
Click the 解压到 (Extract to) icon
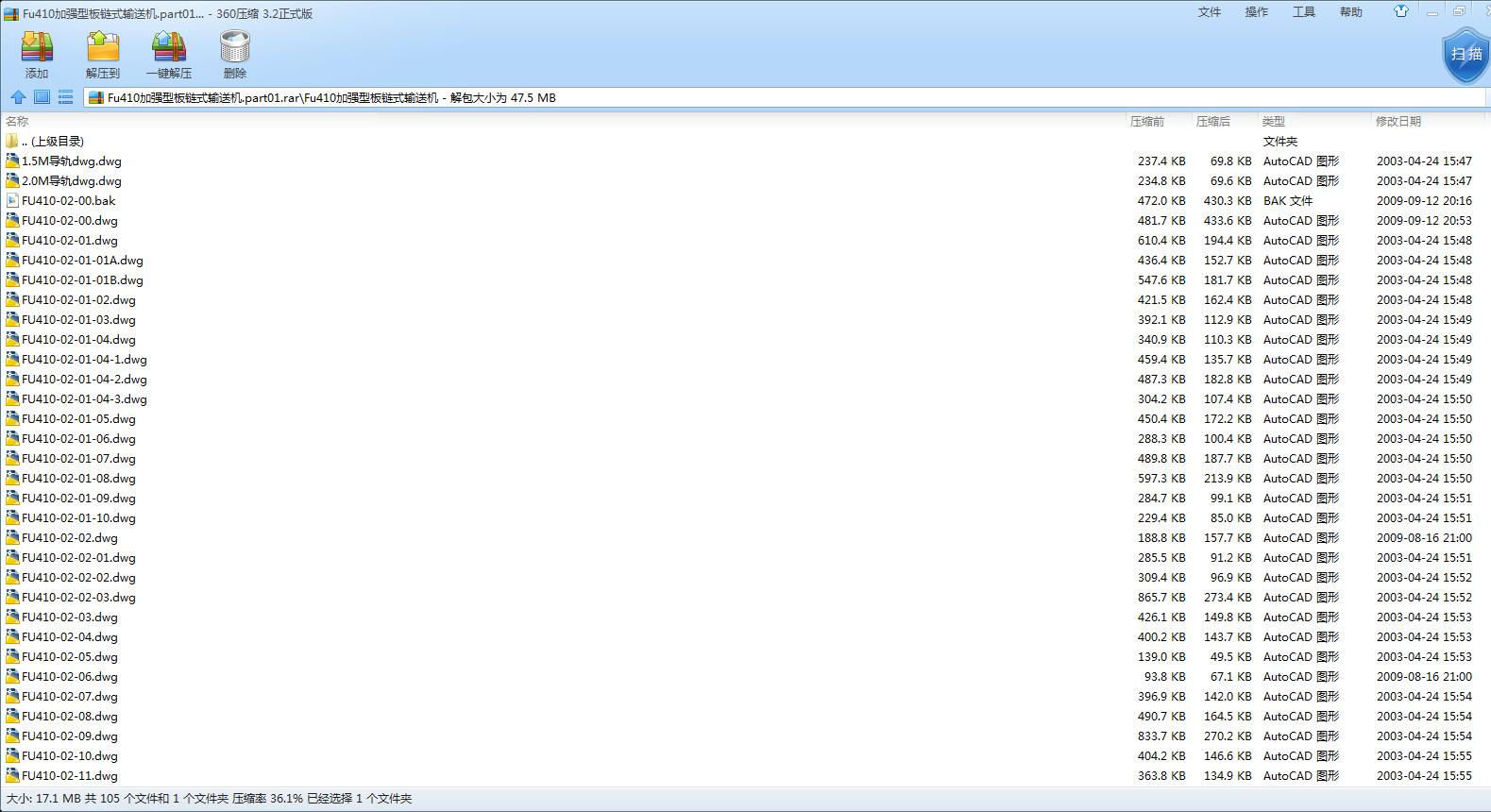click(103, 55)
